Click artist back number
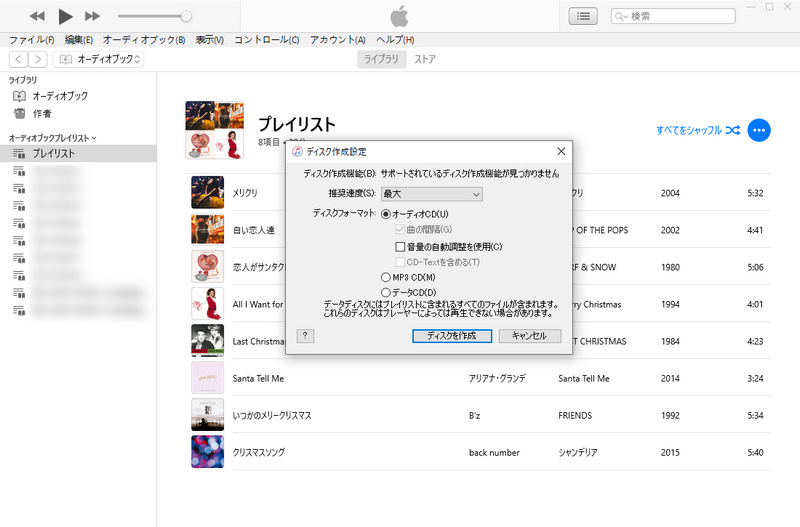 click(x=494, y=453)
